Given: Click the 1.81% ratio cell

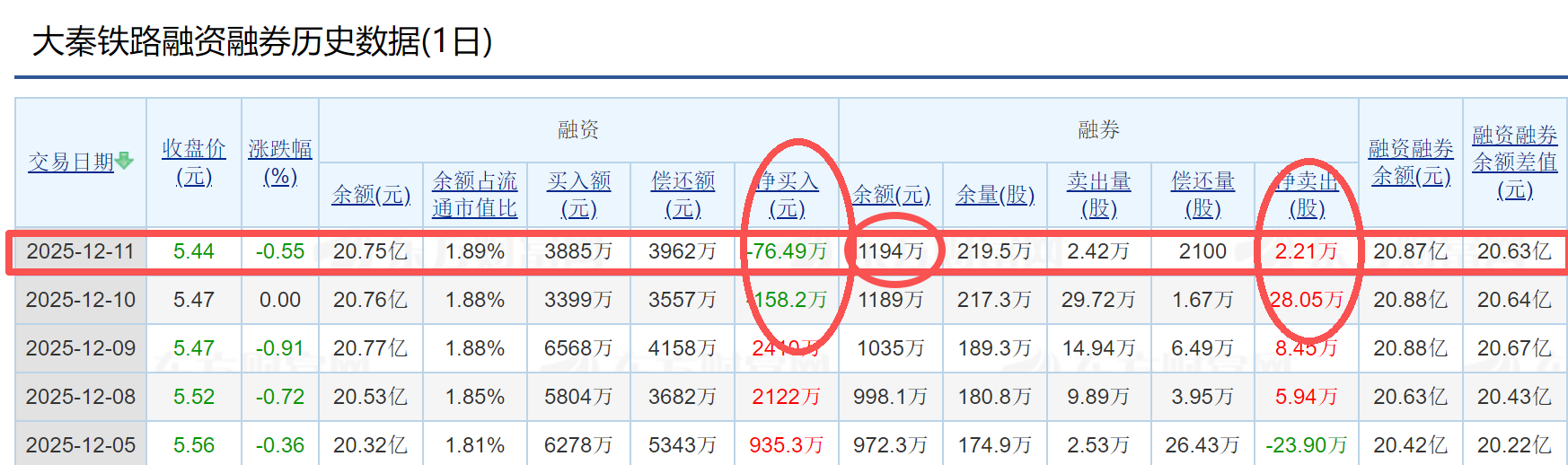Looking at the screenshot, I should [x=475, y=445].
